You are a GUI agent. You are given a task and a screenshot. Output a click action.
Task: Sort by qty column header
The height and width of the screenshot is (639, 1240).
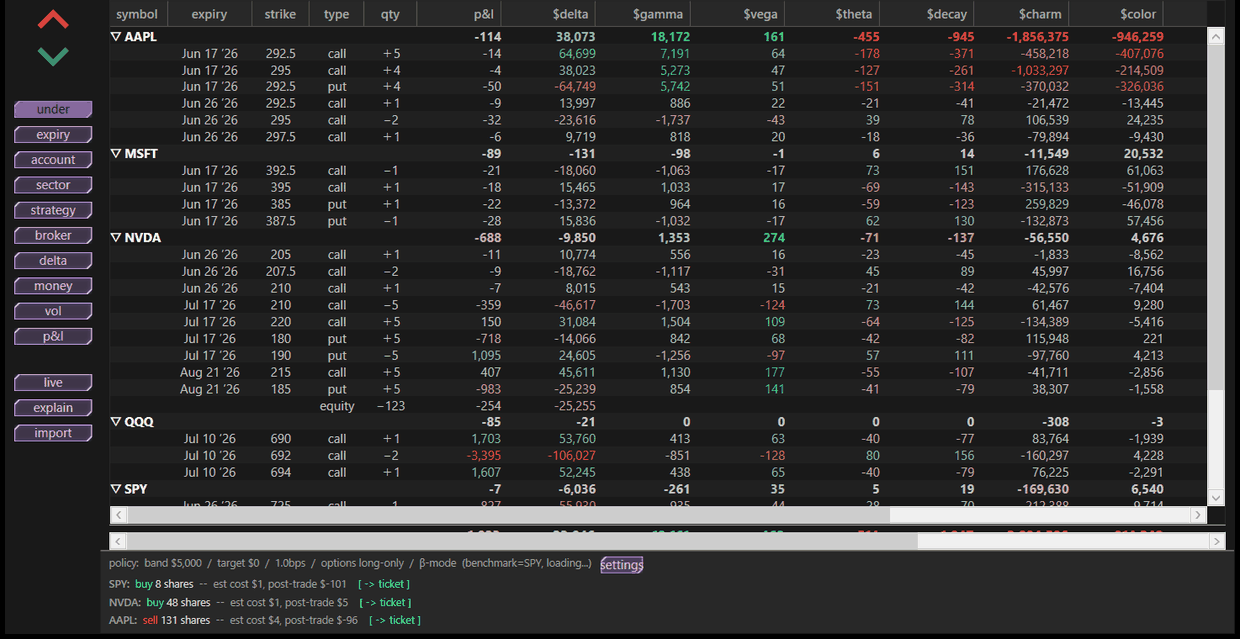(x=390, y=14)
